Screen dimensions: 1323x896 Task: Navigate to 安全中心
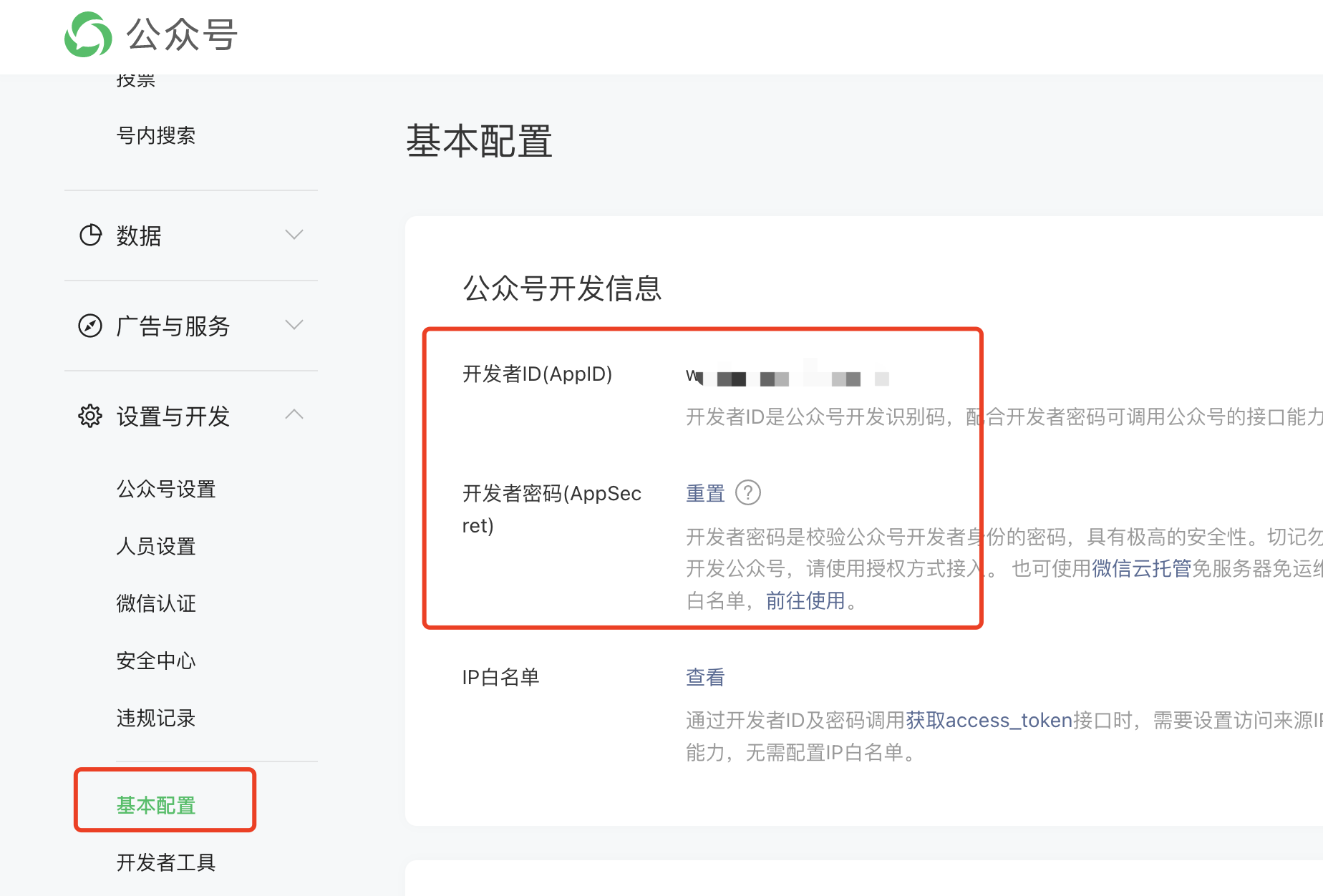click(x=156, y=661)
